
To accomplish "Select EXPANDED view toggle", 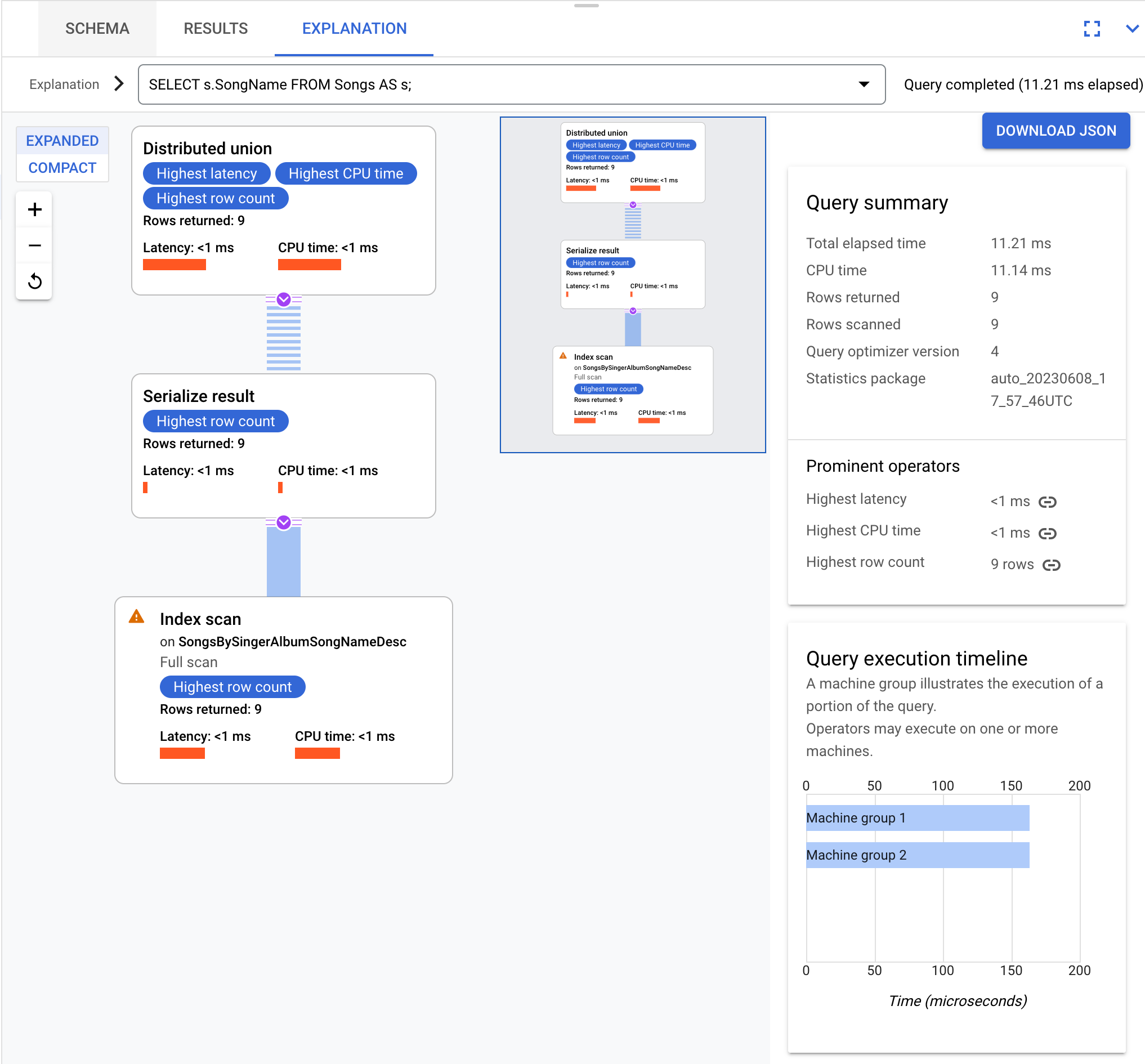I will point(62,140).
